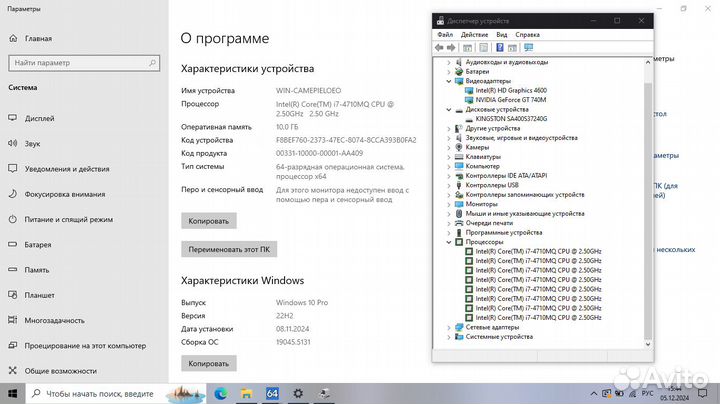Click the Системные устройства icon
This screenshot has width=720, height=404.
459,337
